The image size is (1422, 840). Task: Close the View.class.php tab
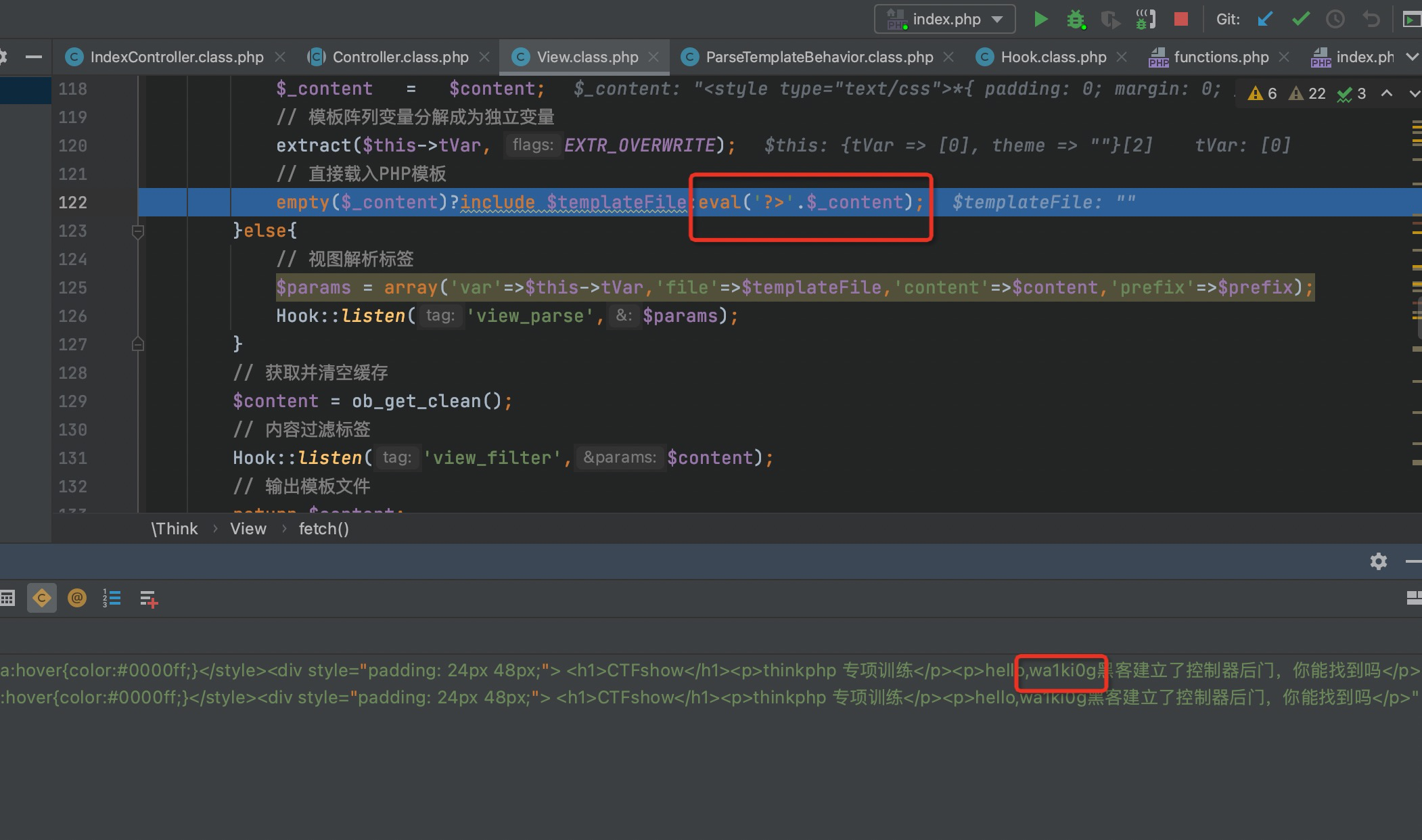point(653,57)
